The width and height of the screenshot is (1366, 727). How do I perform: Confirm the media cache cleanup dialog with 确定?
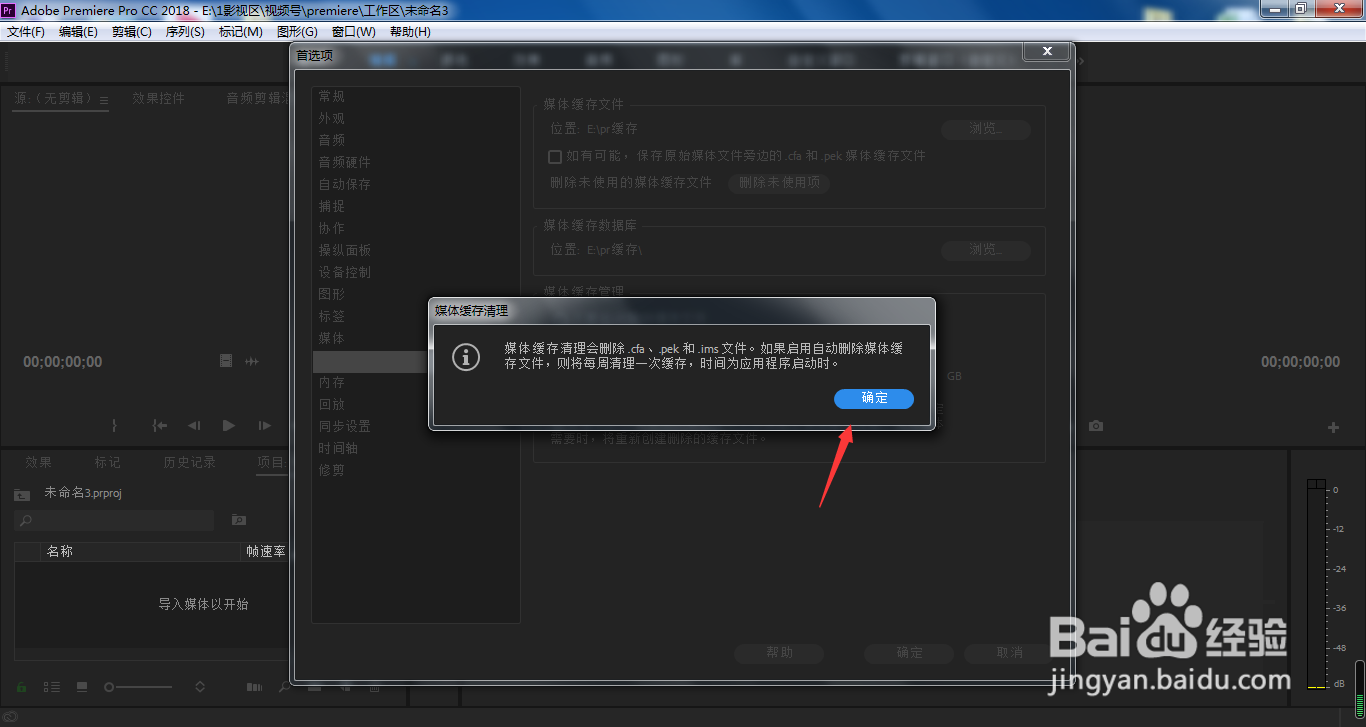coord(874,398)
